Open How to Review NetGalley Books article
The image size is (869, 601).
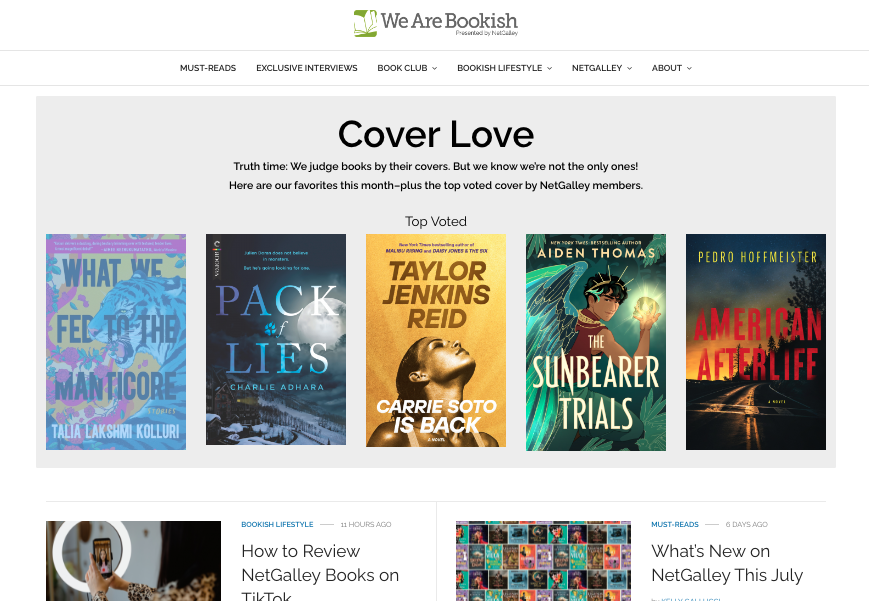coord(320,573)
